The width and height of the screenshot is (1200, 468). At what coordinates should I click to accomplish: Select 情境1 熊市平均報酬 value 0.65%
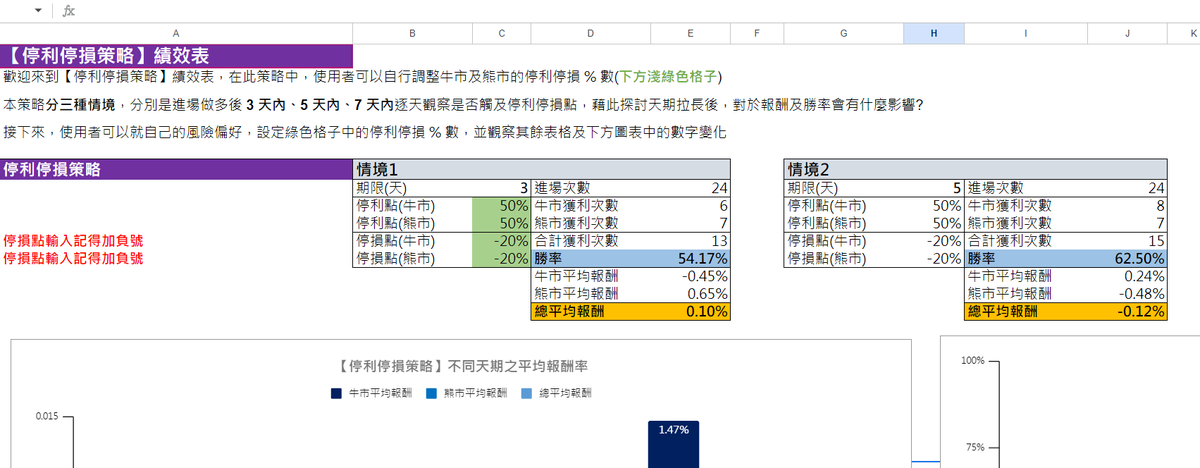tap(690, 294)
